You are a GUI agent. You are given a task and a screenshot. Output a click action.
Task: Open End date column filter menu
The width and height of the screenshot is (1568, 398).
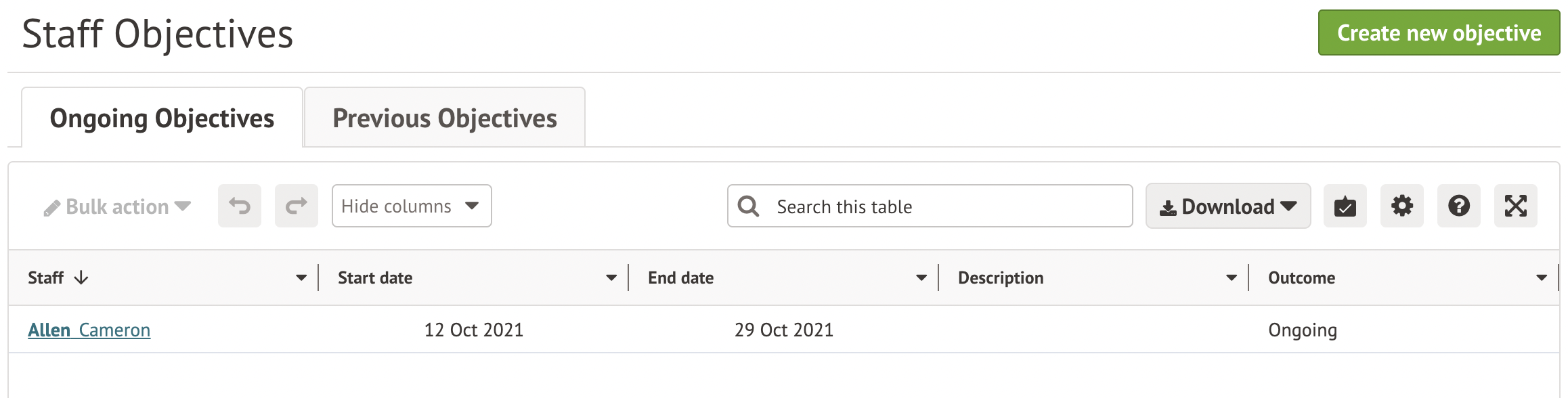pyautogui.click(x=921, y=278)
